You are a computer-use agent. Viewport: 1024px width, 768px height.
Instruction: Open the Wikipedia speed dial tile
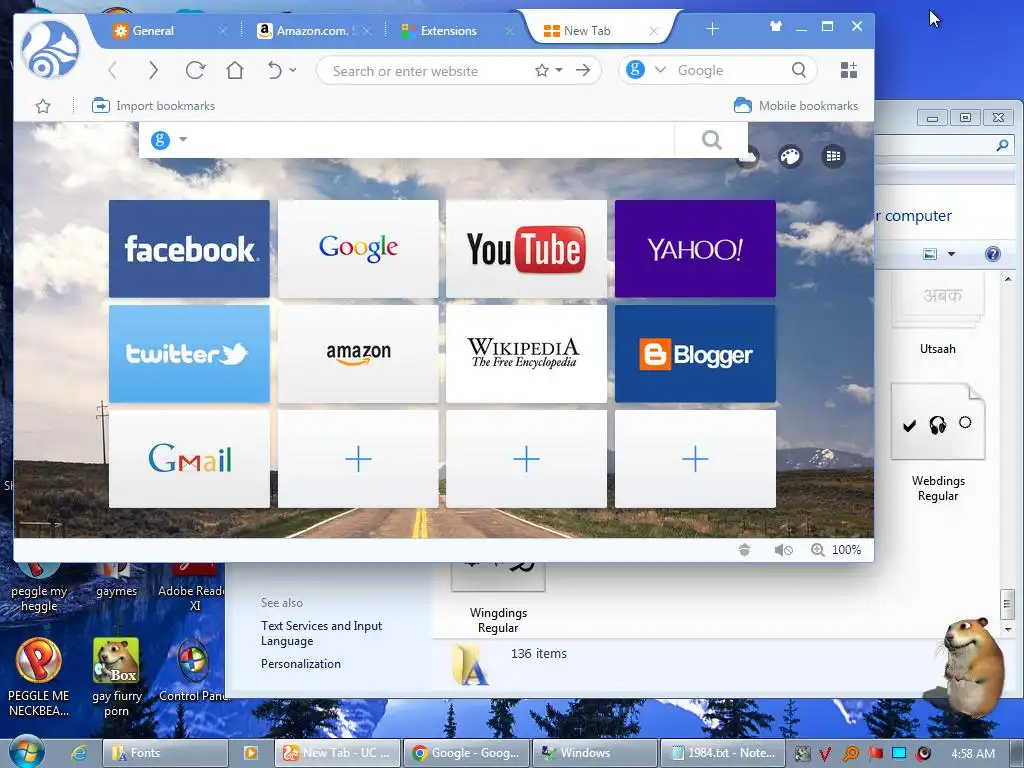tap(526, 354)
